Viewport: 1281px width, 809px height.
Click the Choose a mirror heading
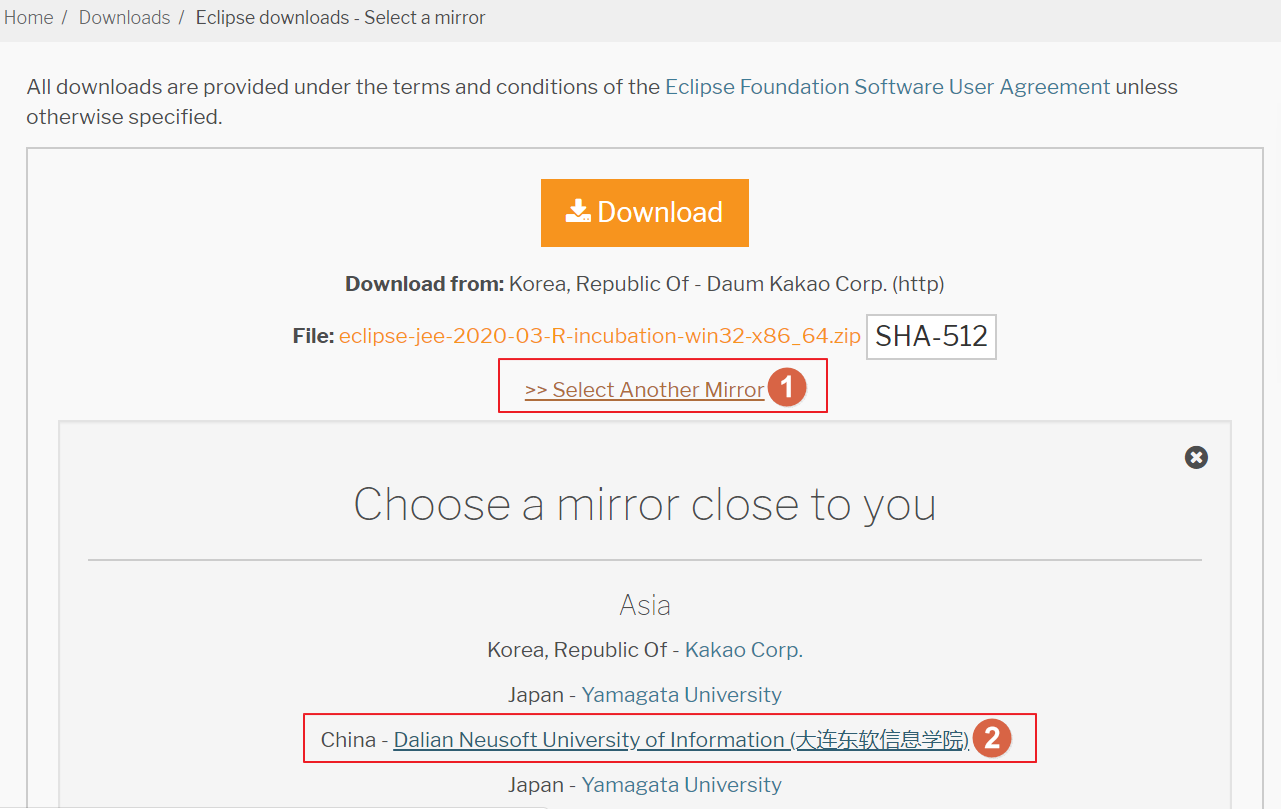[644, 504]
